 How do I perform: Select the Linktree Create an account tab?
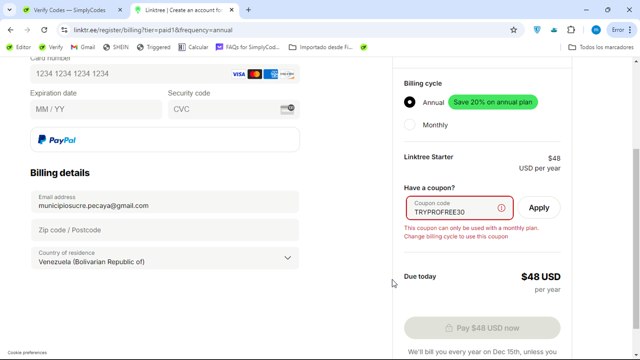click(x=184, y=10)
